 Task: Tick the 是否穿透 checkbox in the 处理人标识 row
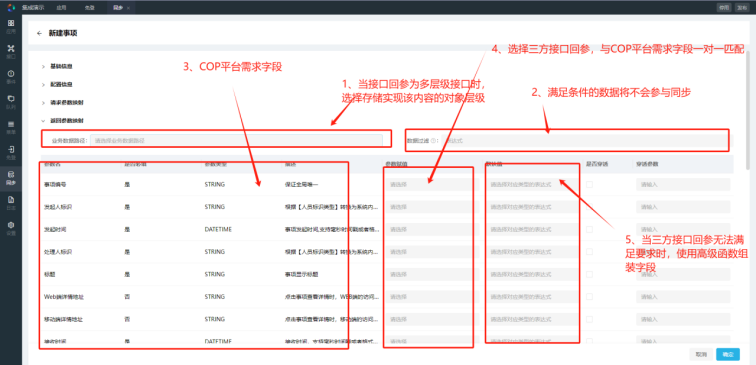589,252
